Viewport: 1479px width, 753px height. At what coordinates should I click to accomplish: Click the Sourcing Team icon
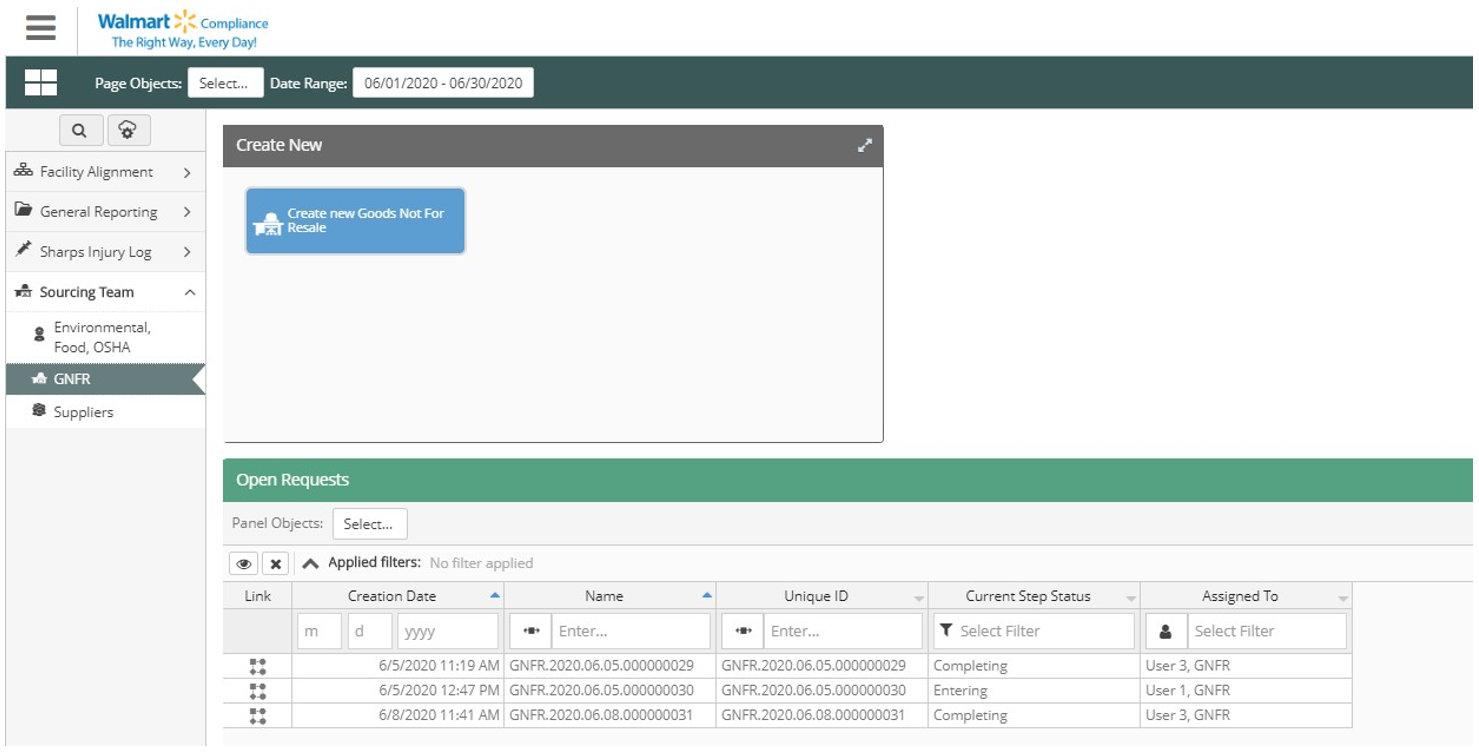click(23, 291)
